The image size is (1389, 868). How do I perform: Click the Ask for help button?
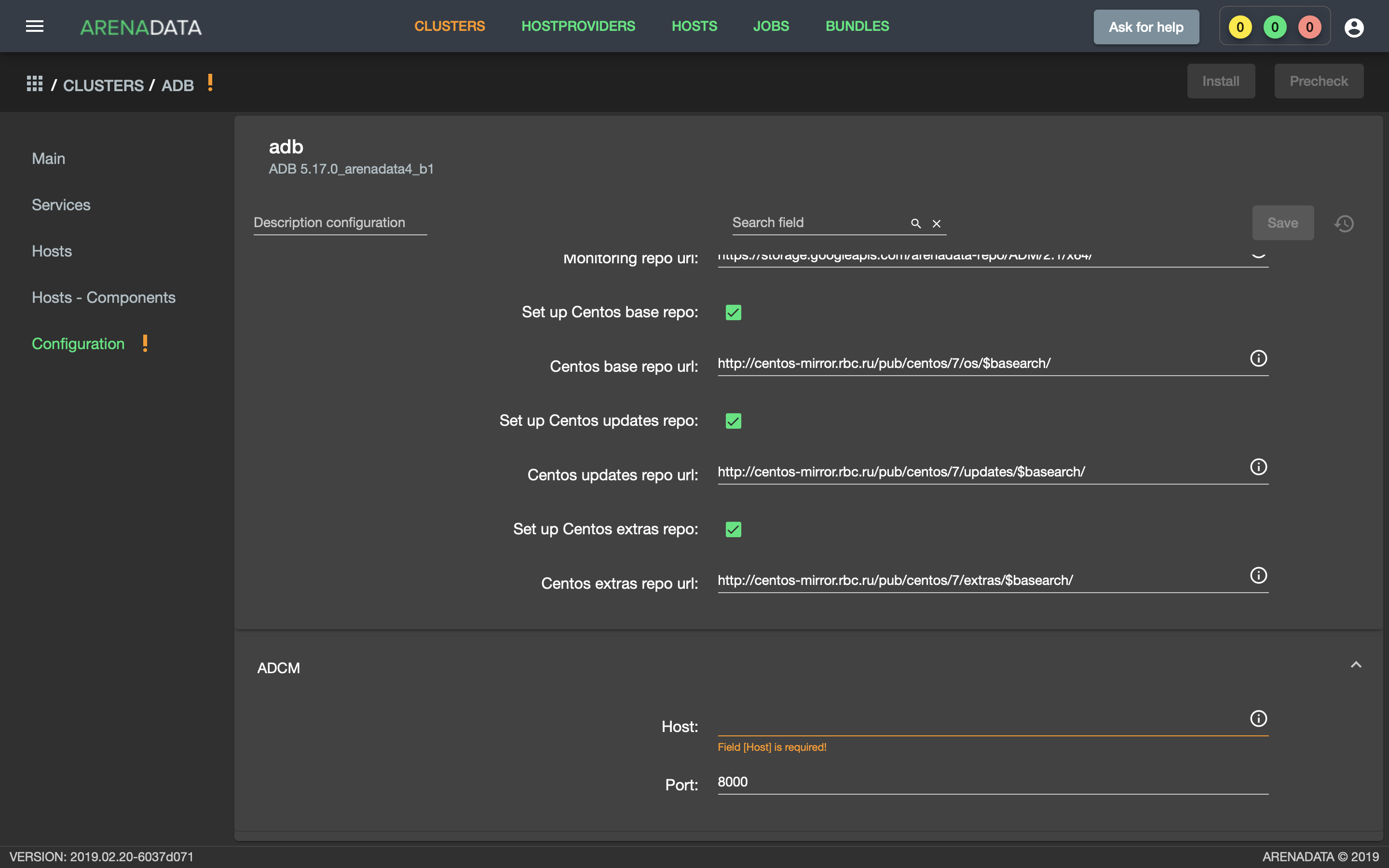click(1145, 27)
